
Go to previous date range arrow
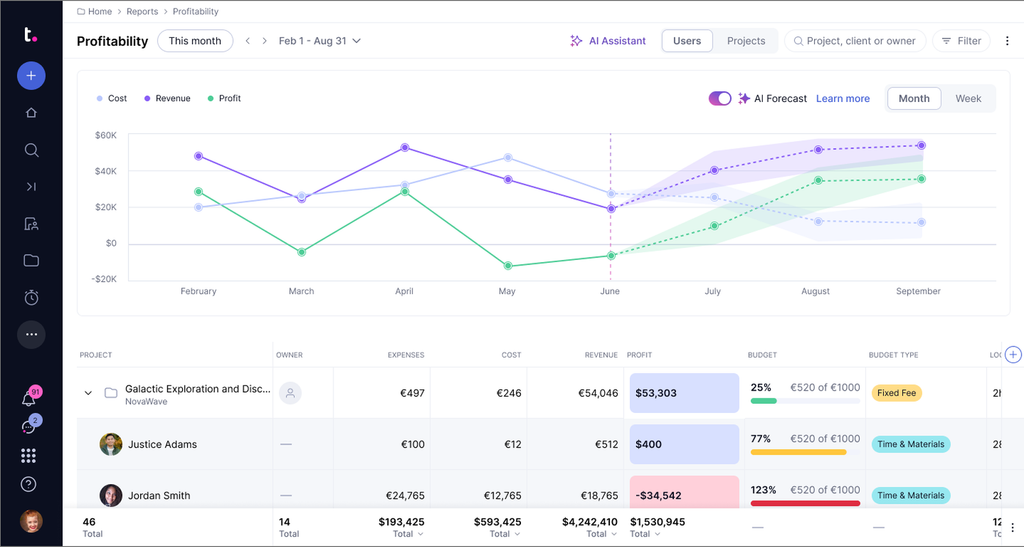coord(248,40)
